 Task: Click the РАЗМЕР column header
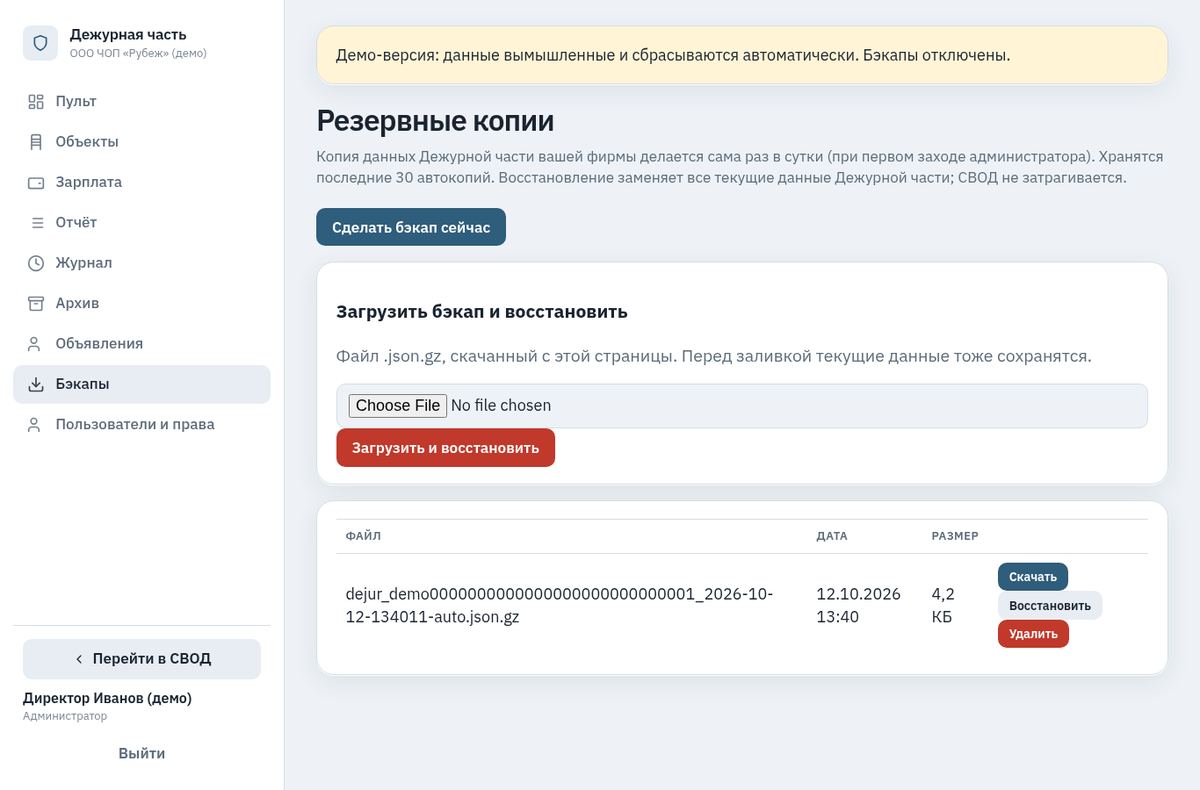point(955,536)
